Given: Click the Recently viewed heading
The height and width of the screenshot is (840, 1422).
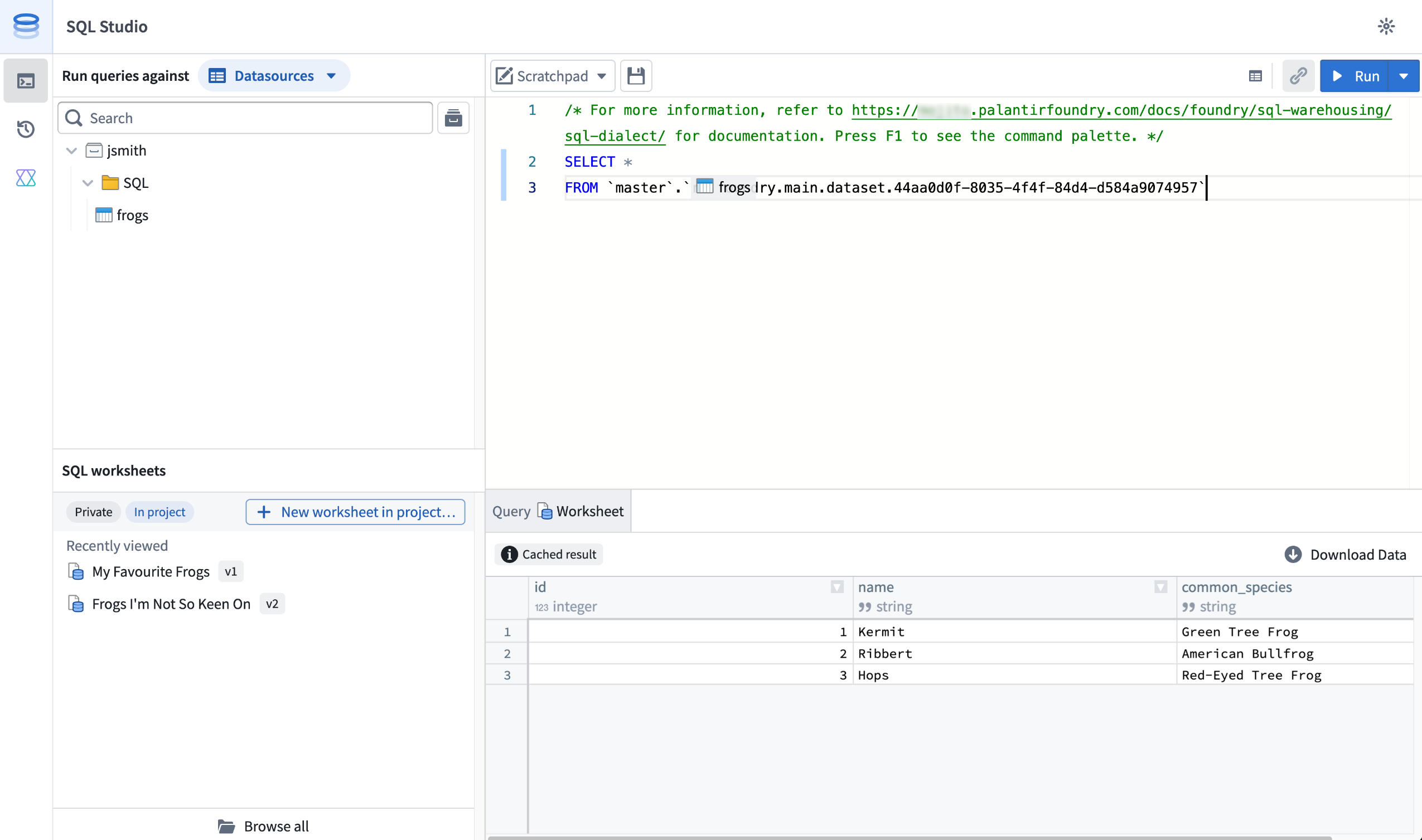Looking at the screenshot, I should [117, 546].
